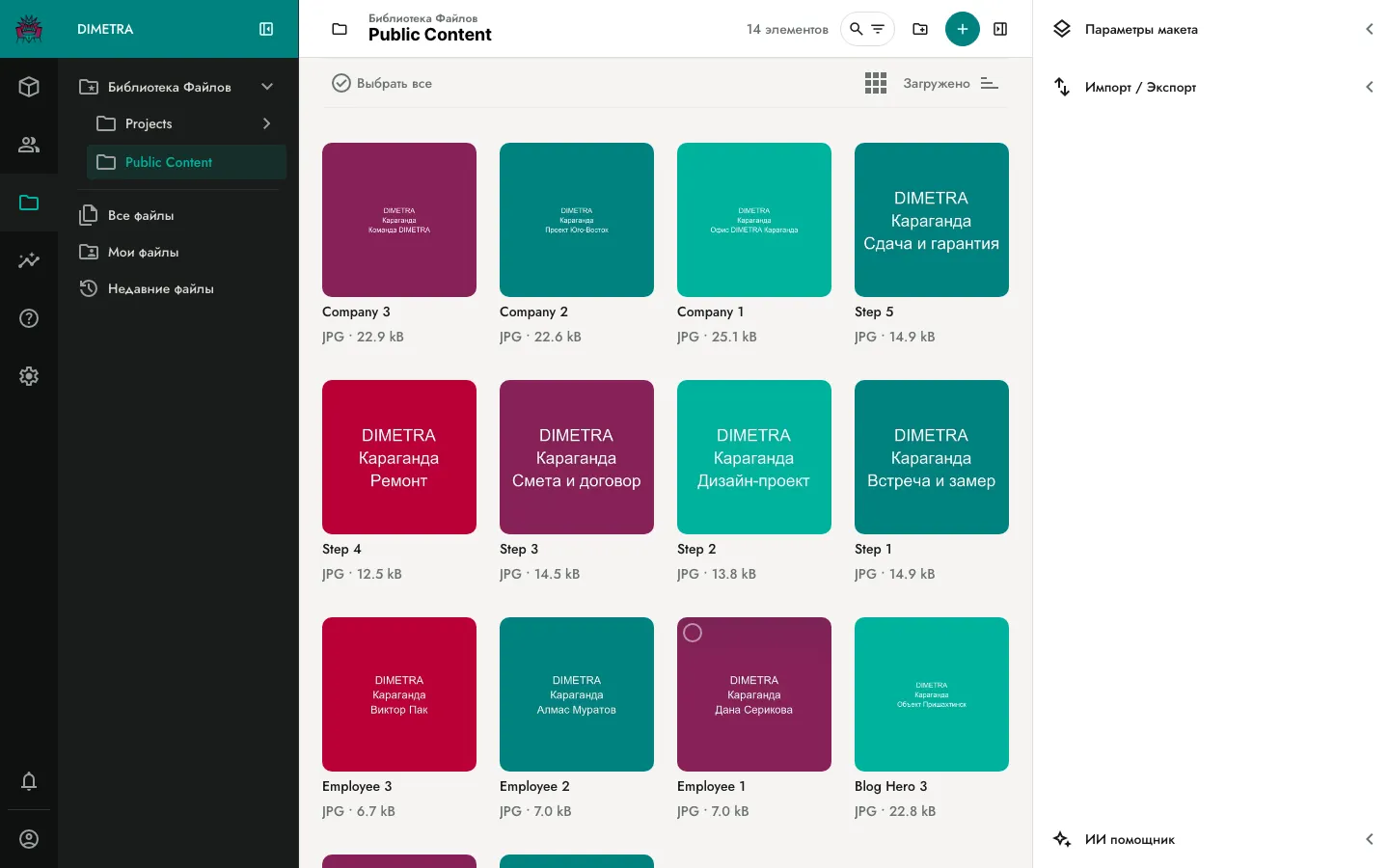The height and width of the screenshot is (868, 1389).
Task: Click the Company 3 file name
Action: [x=356, y=312]
